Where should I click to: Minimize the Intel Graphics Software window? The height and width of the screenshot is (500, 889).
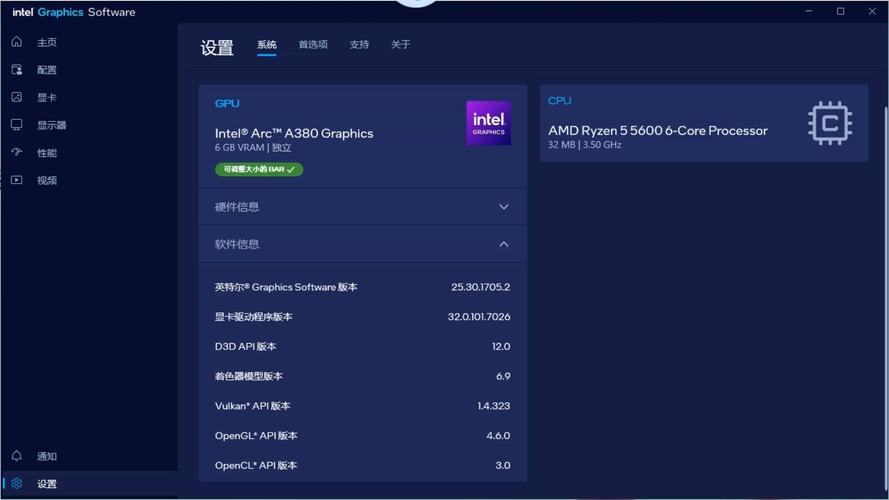coord(808,11)
